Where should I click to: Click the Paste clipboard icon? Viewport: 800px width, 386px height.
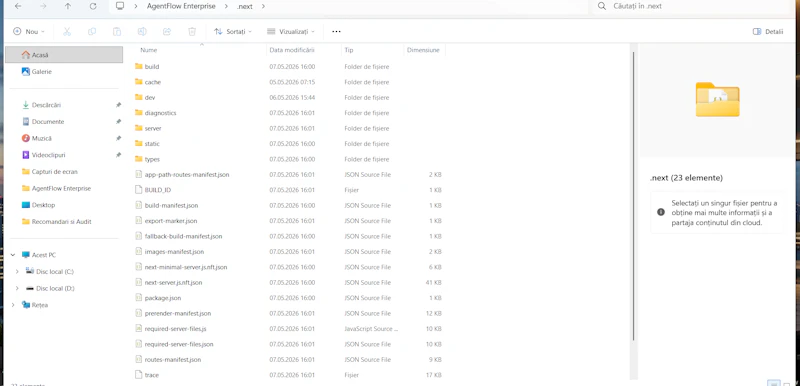point(117,32)
